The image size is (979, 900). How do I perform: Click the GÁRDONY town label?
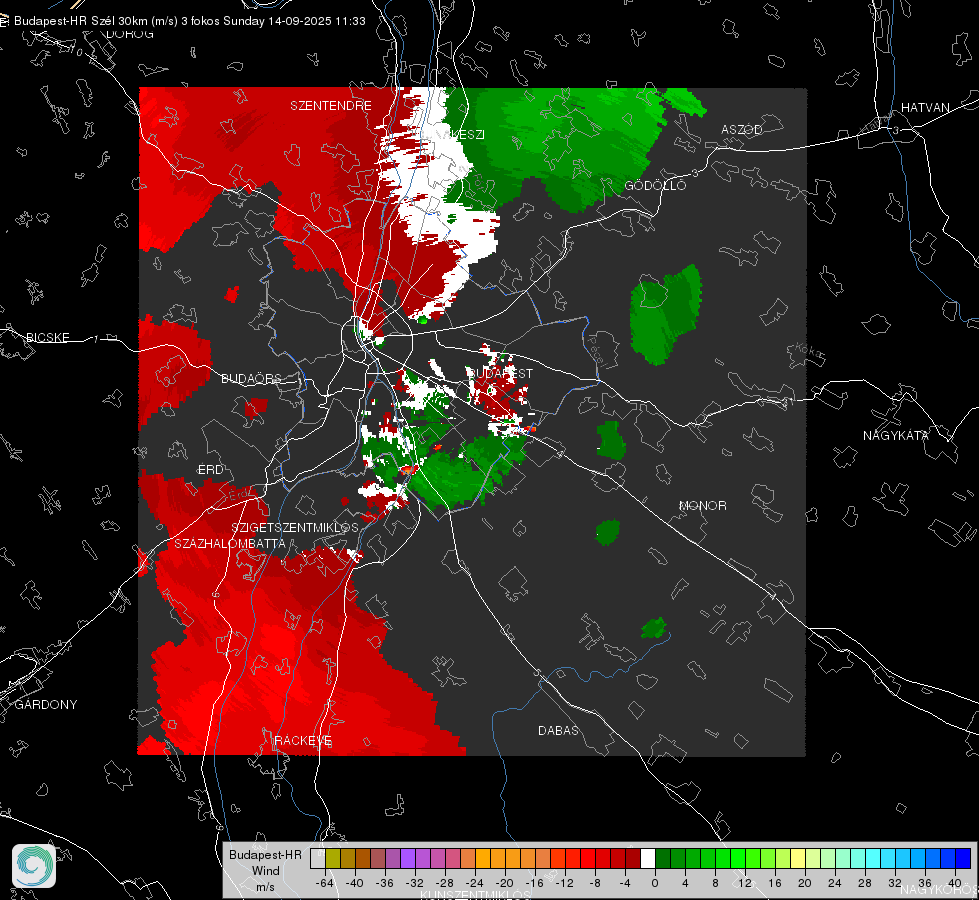click(x=46, y=705)
